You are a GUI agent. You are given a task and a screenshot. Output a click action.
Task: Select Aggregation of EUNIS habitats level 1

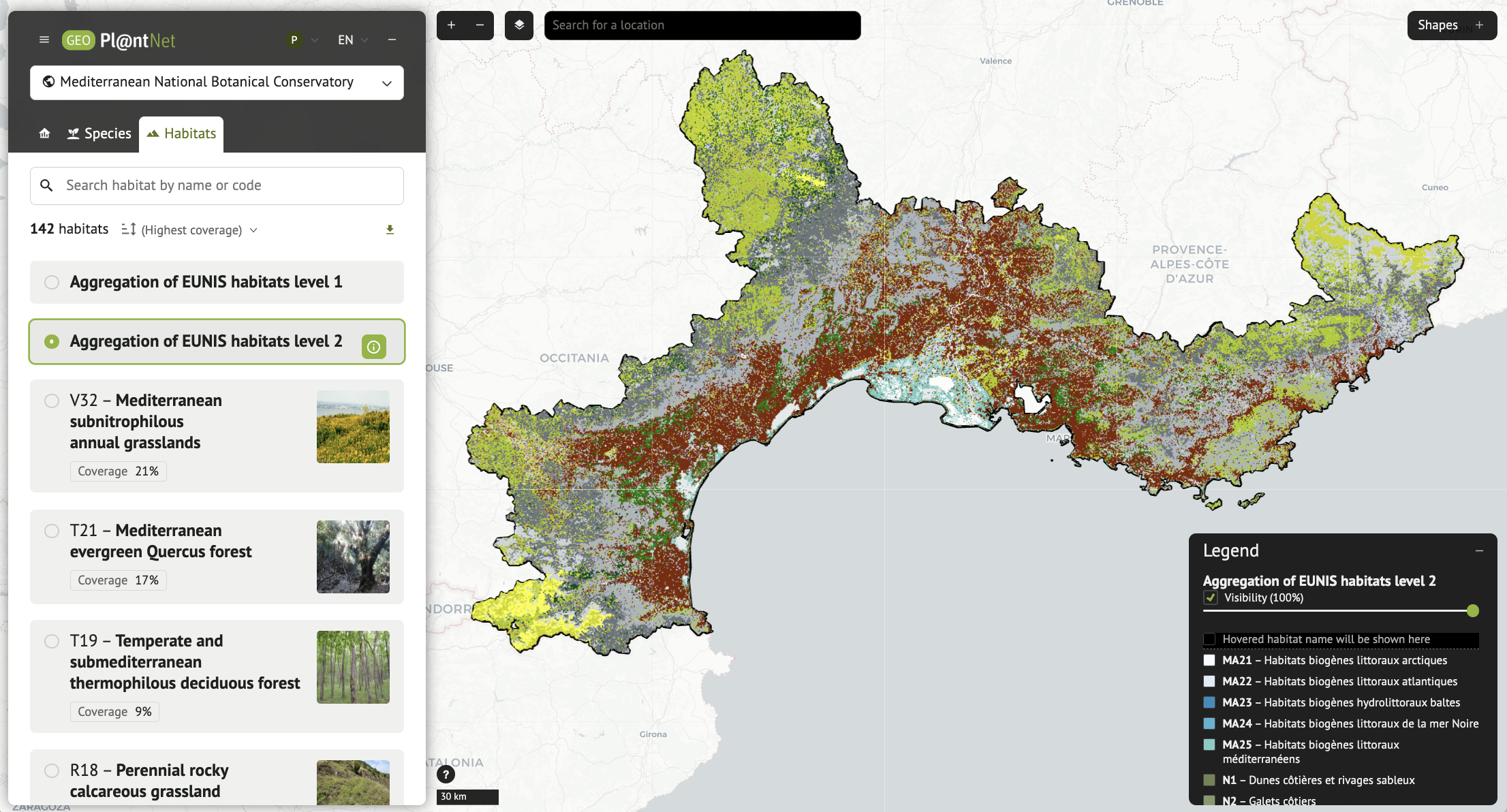pyautogui.click(x=52, y=282)
